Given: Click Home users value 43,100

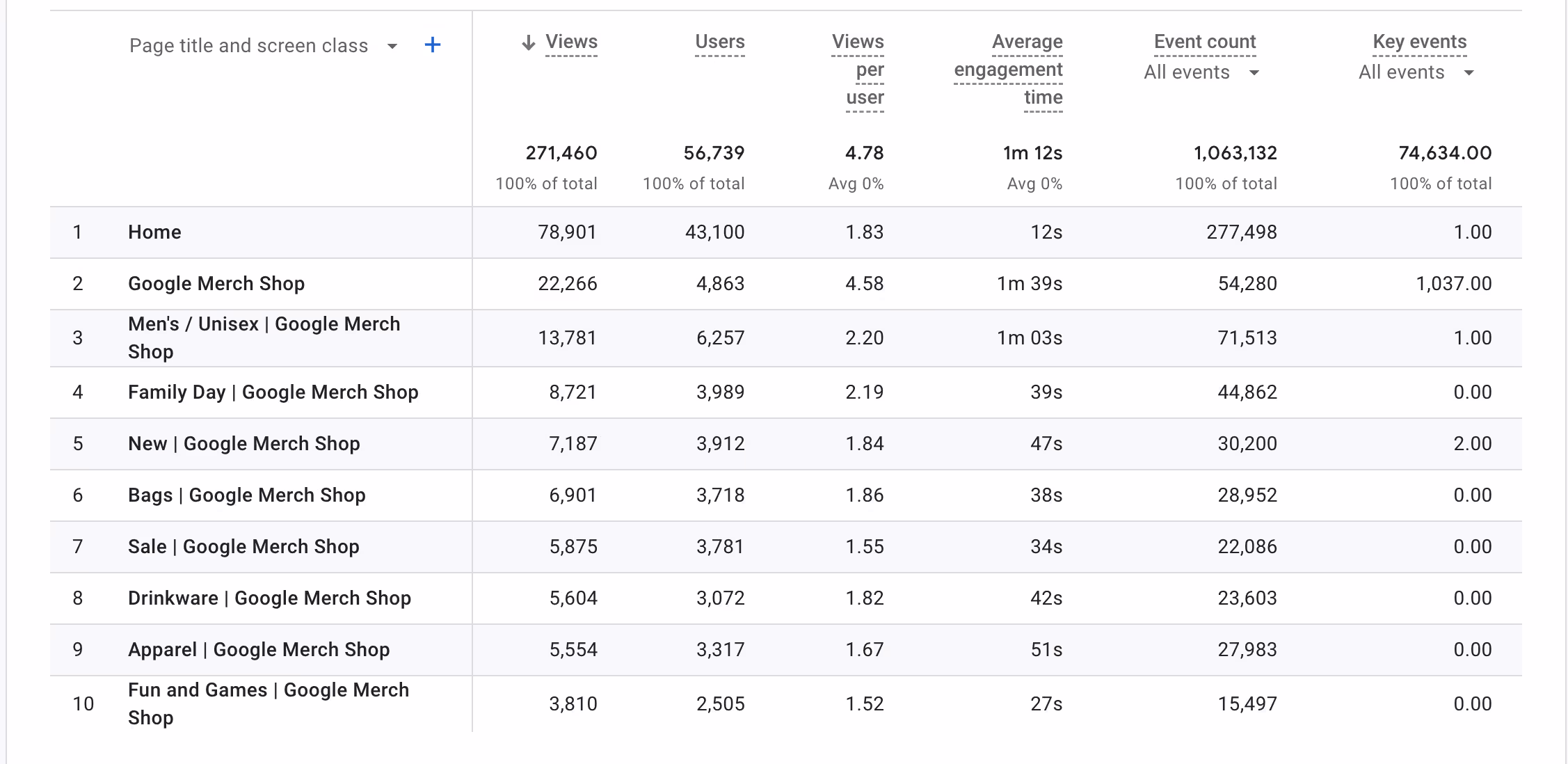Looking at the screenshot, I should click(x=714, y=232).
